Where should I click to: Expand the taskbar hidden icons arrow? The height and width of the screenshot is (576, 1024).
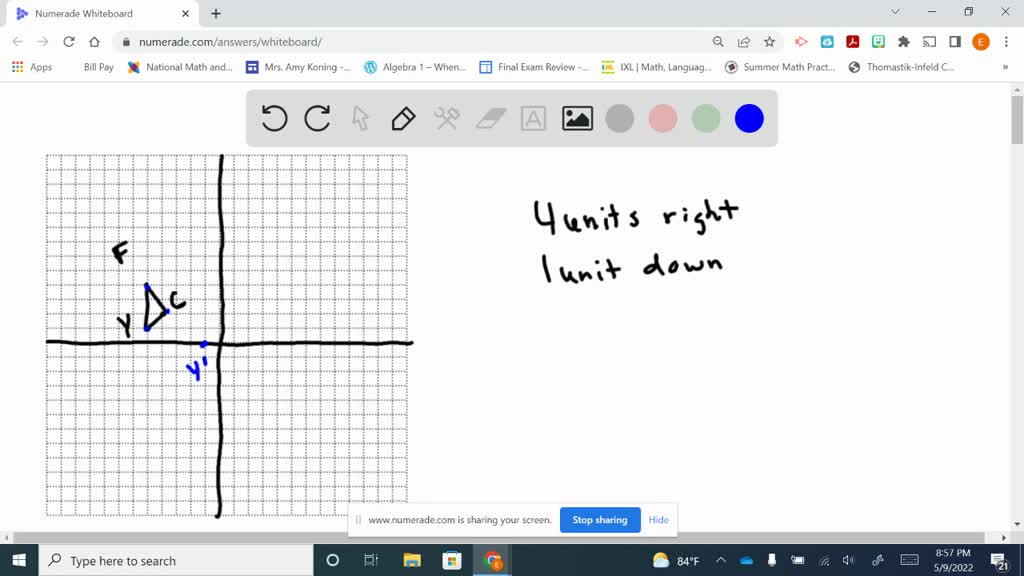pos(721,559)
